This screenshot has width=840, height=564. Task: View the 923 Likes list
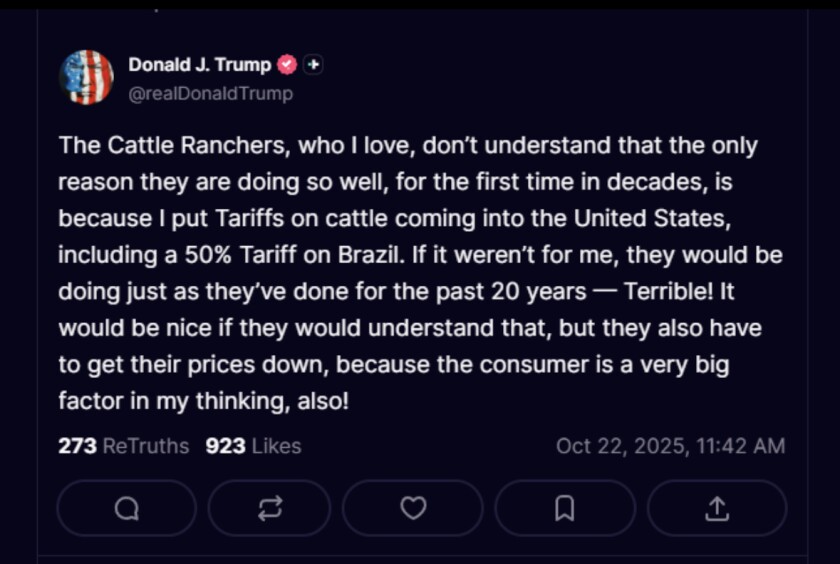[x=253, y=446]
